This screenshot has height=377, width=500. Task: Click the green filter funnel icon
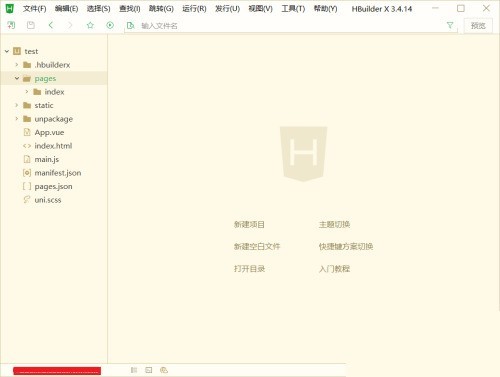click(x=450, y=25)
